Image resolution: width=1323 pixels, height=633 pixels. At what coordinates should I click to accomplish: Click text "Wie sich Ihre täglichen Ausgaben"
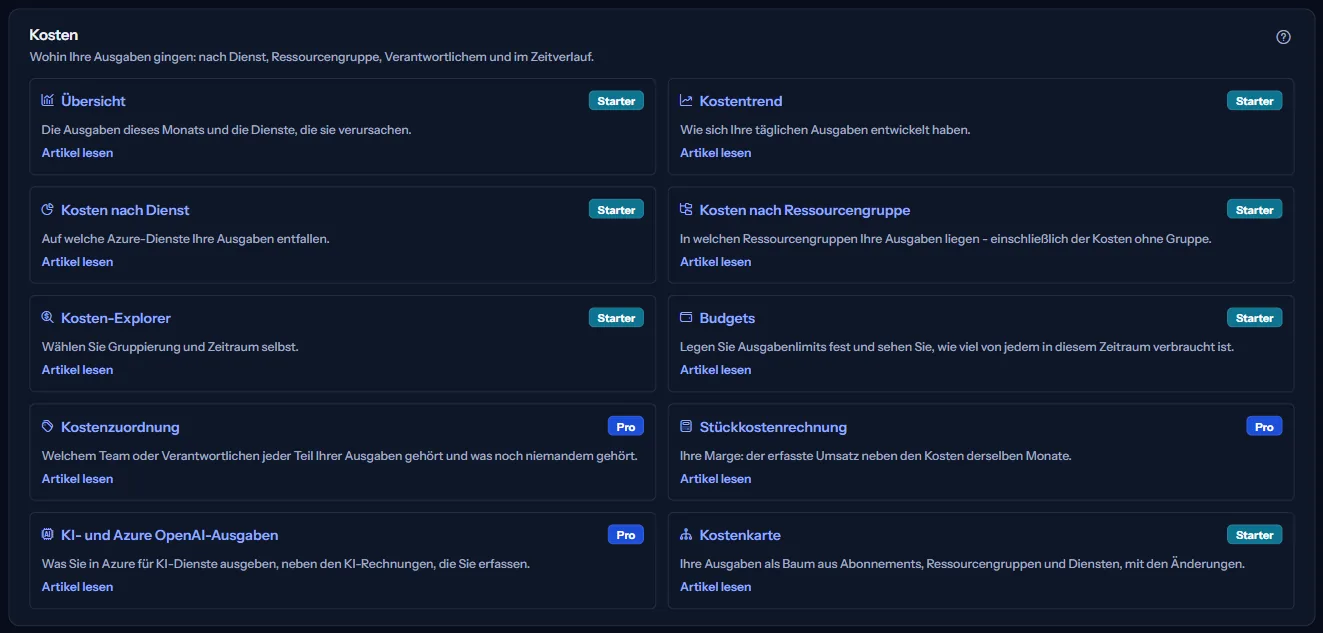[825, 130]
